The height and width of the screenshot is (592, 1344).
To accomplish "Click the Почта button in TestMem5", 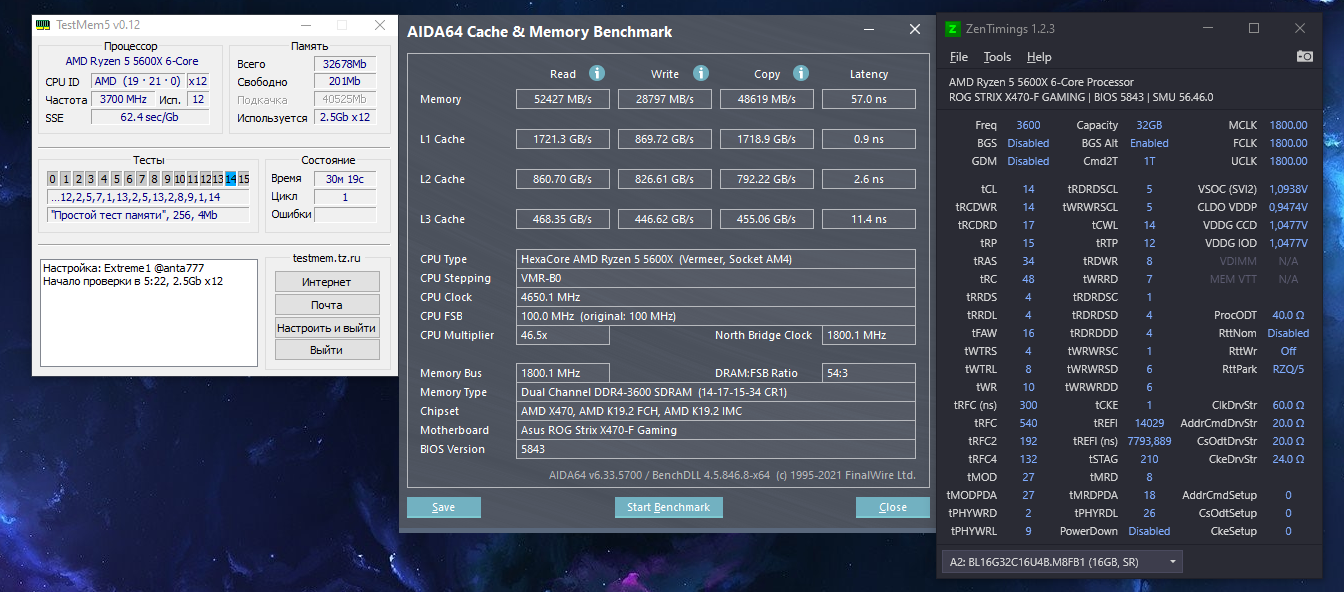I will click(x=327, y=305).
